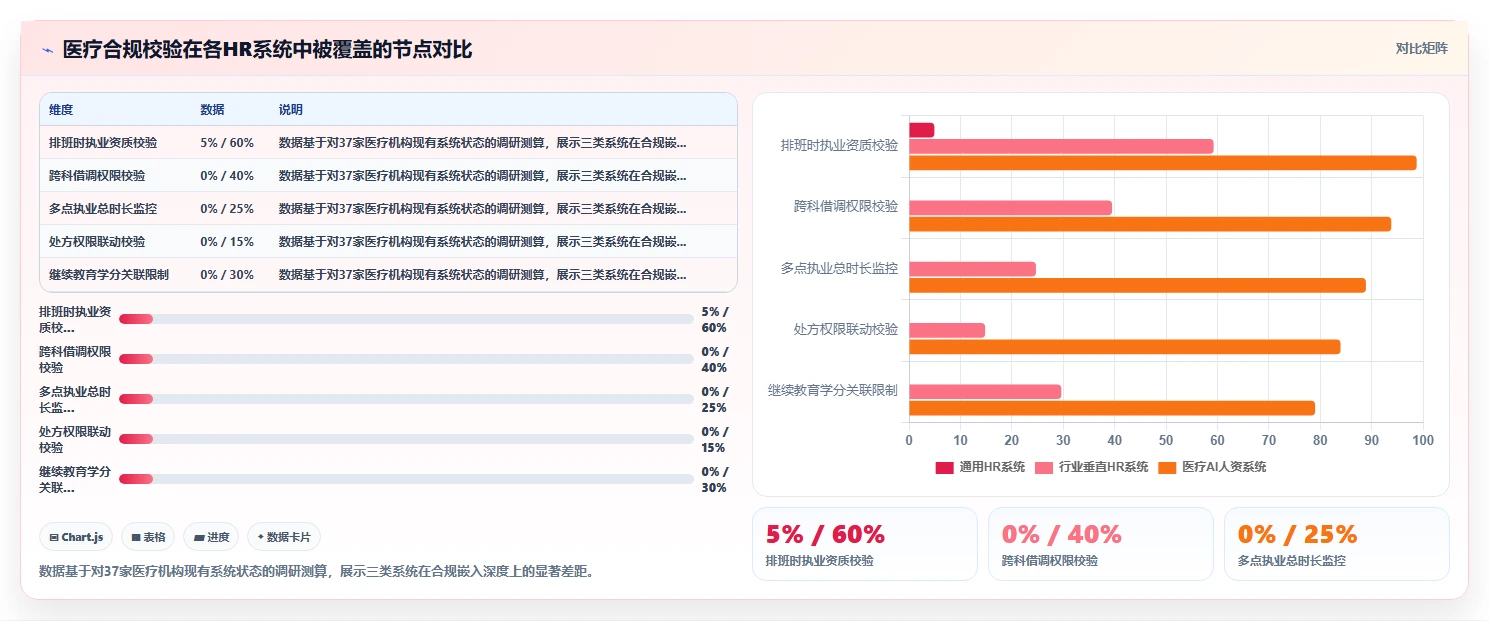The height and width of the screenshot is (621, 1489).
Task: Toggle the 医疗AI人资系统 legend entry
Action: click(1212, 467)
